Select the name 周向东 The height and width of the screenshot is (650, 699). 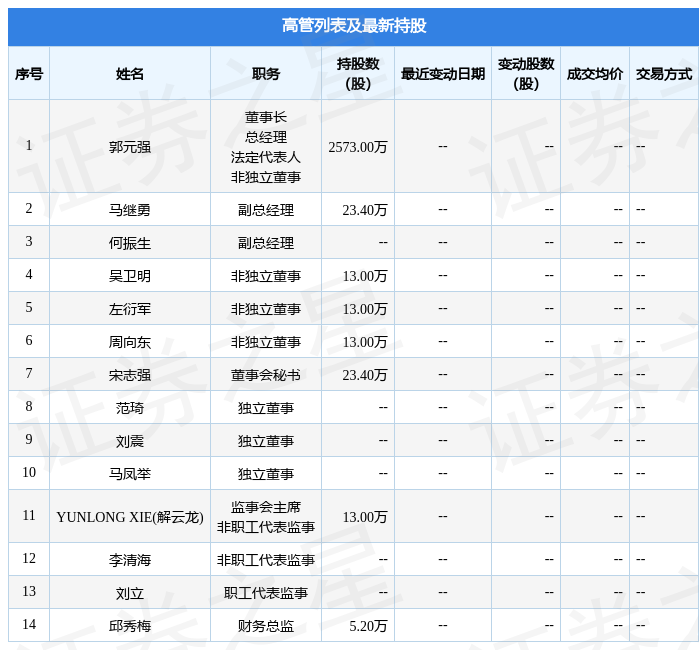130,342
